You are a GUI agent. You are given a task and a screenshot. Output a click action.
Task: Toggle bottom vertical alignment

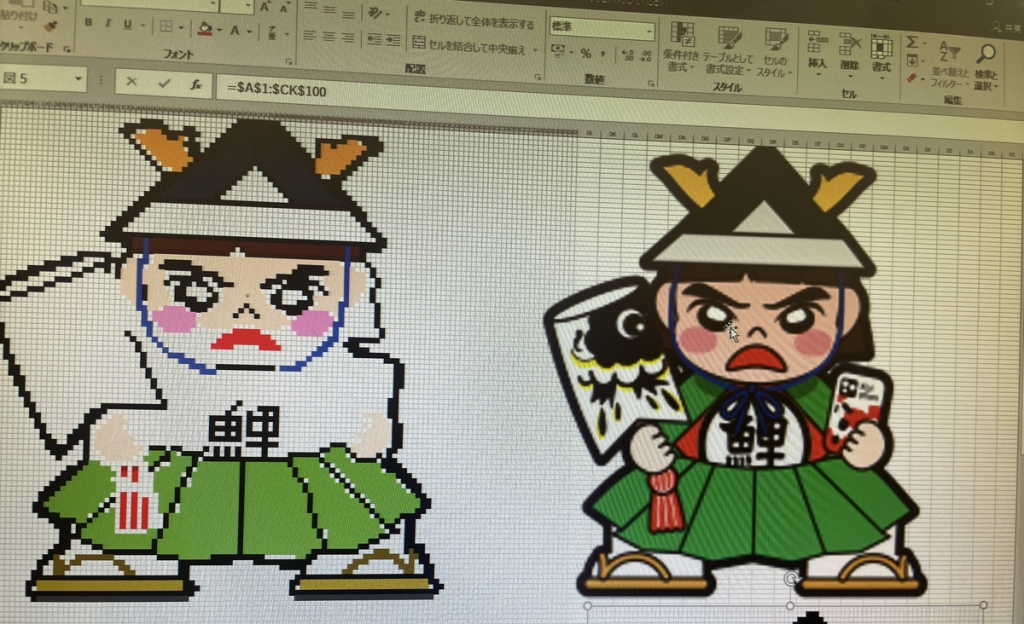349,14
